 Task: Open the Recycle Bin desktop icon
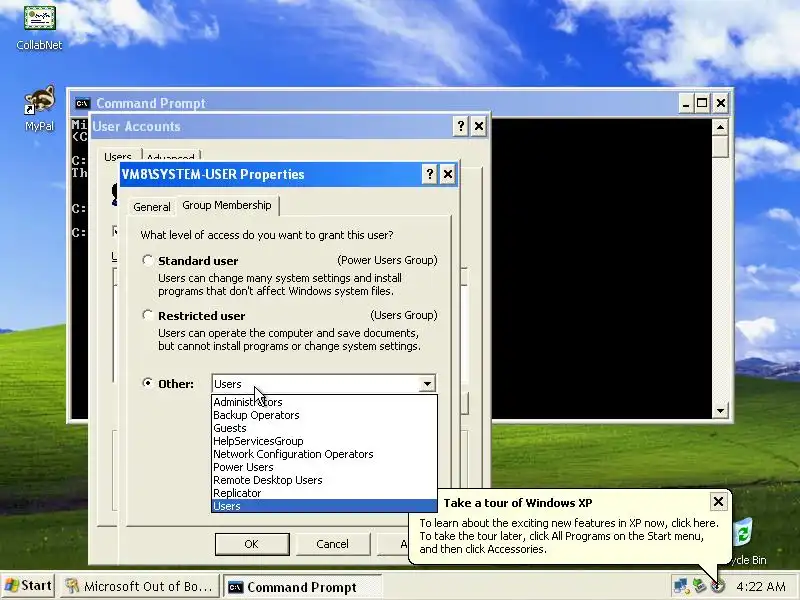click(x=744, y=541)
